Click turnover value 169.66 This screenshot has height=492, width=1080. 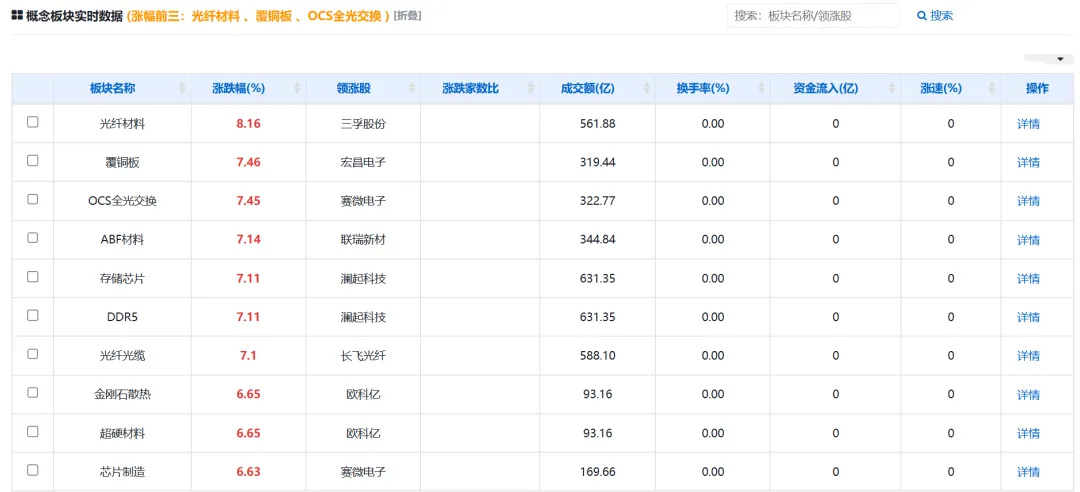tap(597, 472)
